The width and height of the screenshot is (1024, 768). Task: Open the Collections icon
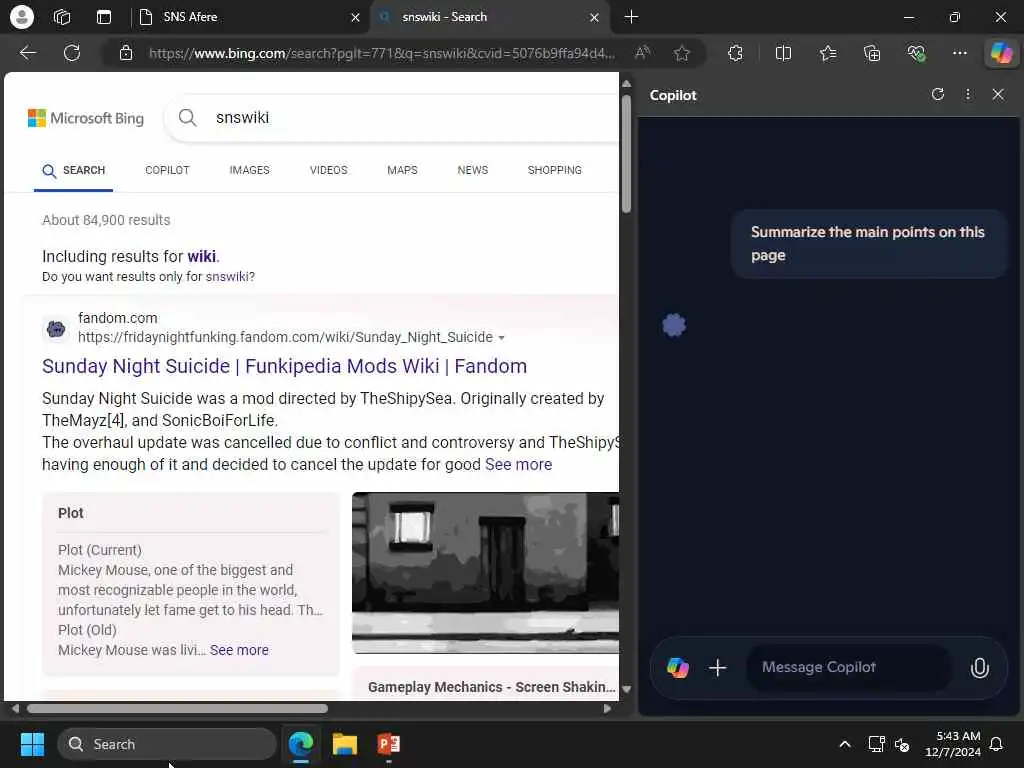click(872, 53)
